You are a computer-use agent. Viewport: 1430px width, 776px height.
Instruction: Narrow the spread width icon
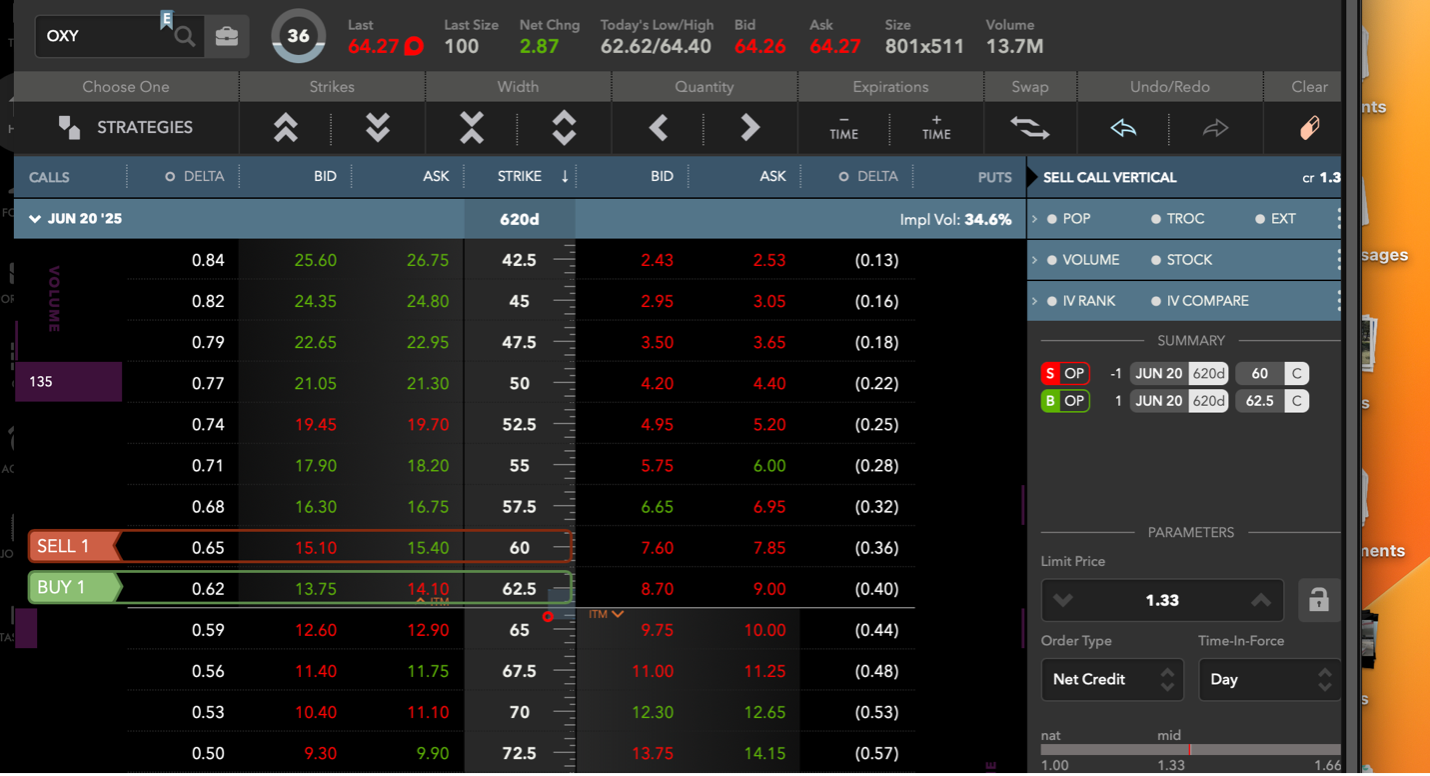pyautogui.click(x=471, y=128)
